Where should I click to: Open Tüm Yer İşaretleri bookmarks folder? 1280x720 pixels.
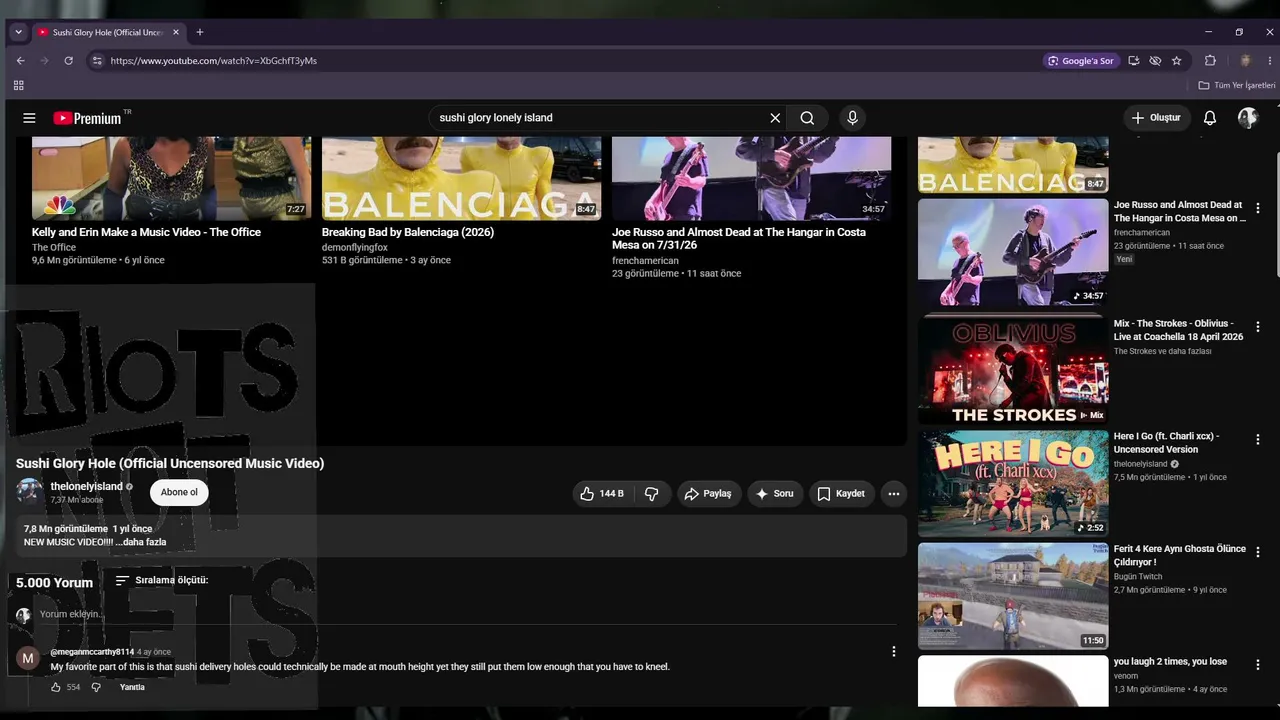click(1237, 86)
